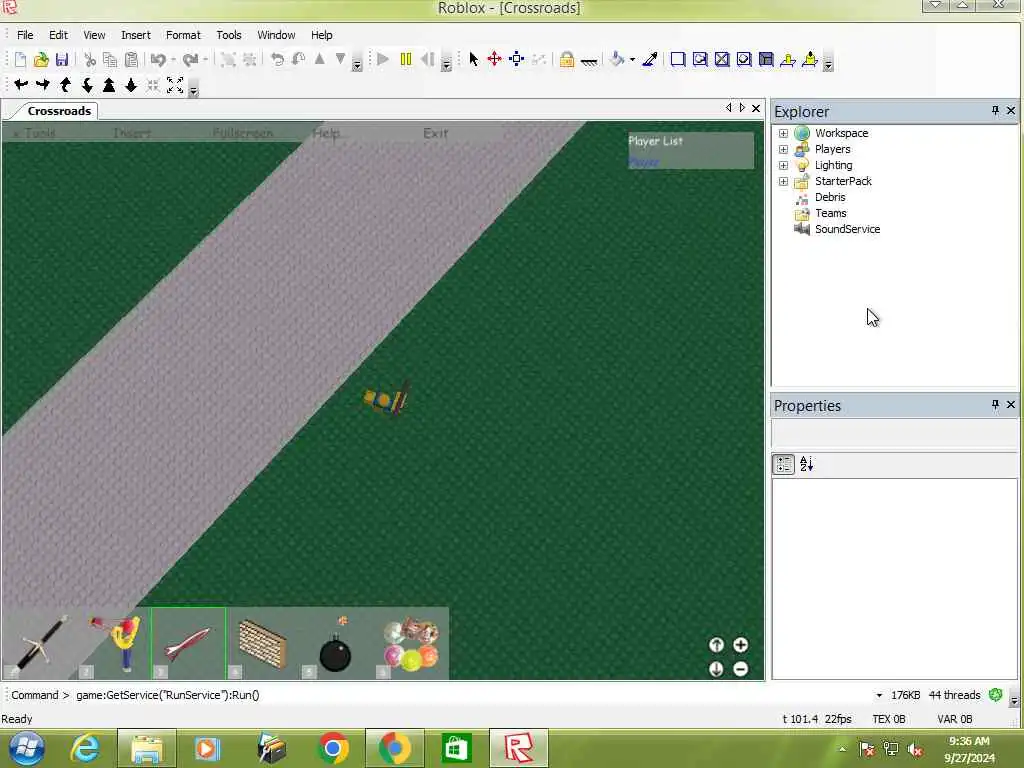Pause the simulation with the yellow pause icon
Viewport: 1024px width, 768px height.
click(x=406, y=60)
